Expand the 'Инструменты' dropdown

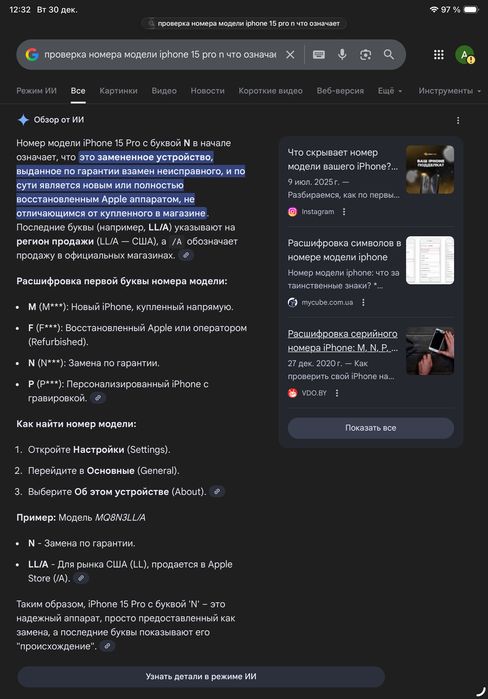450,90
